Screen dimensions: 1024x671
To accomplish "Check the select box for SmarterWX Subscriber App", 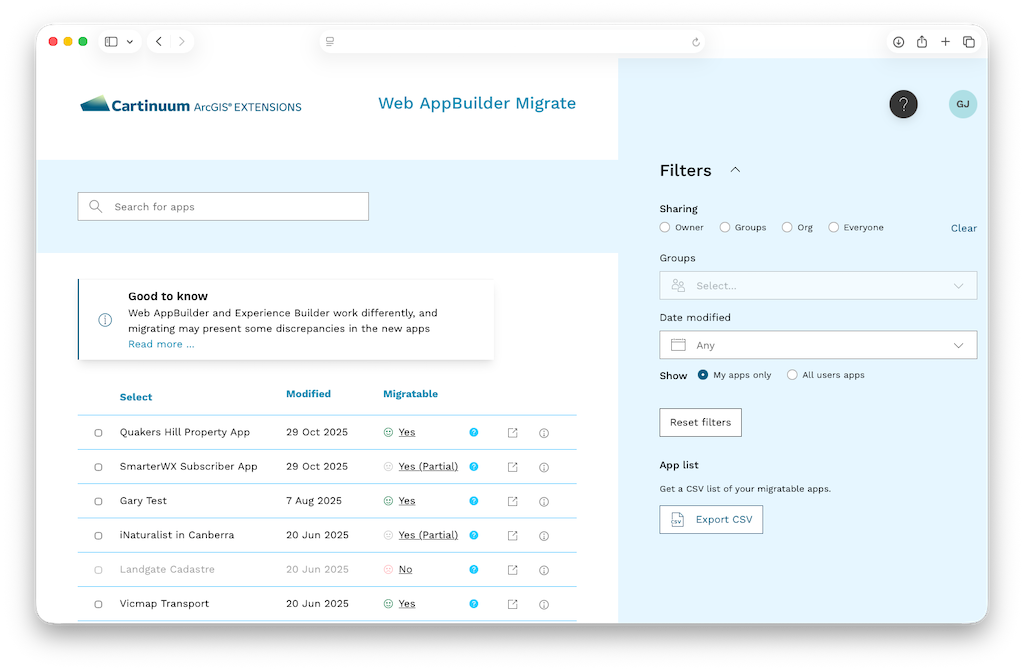I will [97, 467].
